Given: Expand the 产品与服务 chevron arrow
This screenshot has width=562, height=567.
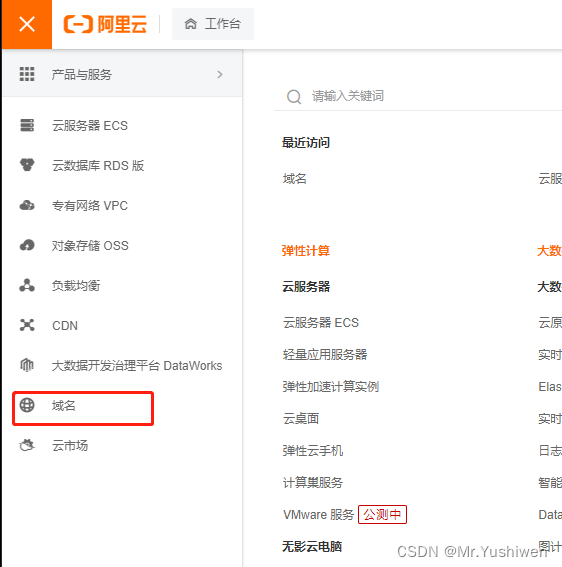Looking at the screenshot, I should 220,74.
